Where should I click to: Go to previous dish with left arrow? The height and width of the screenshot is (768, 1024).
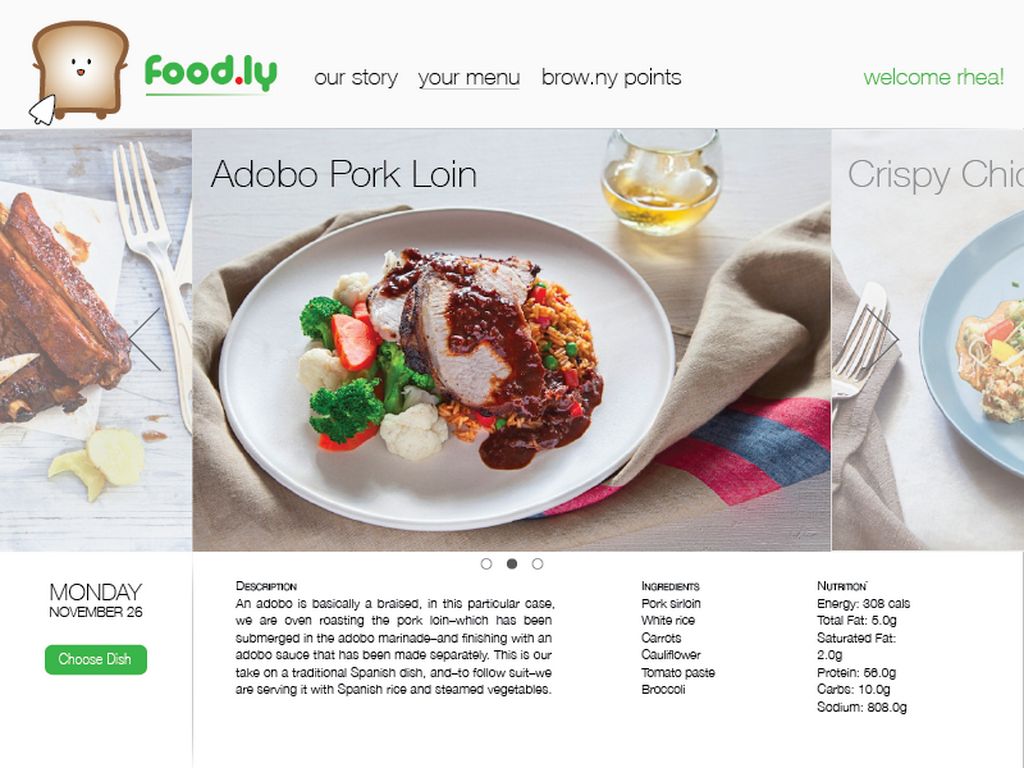145,340
